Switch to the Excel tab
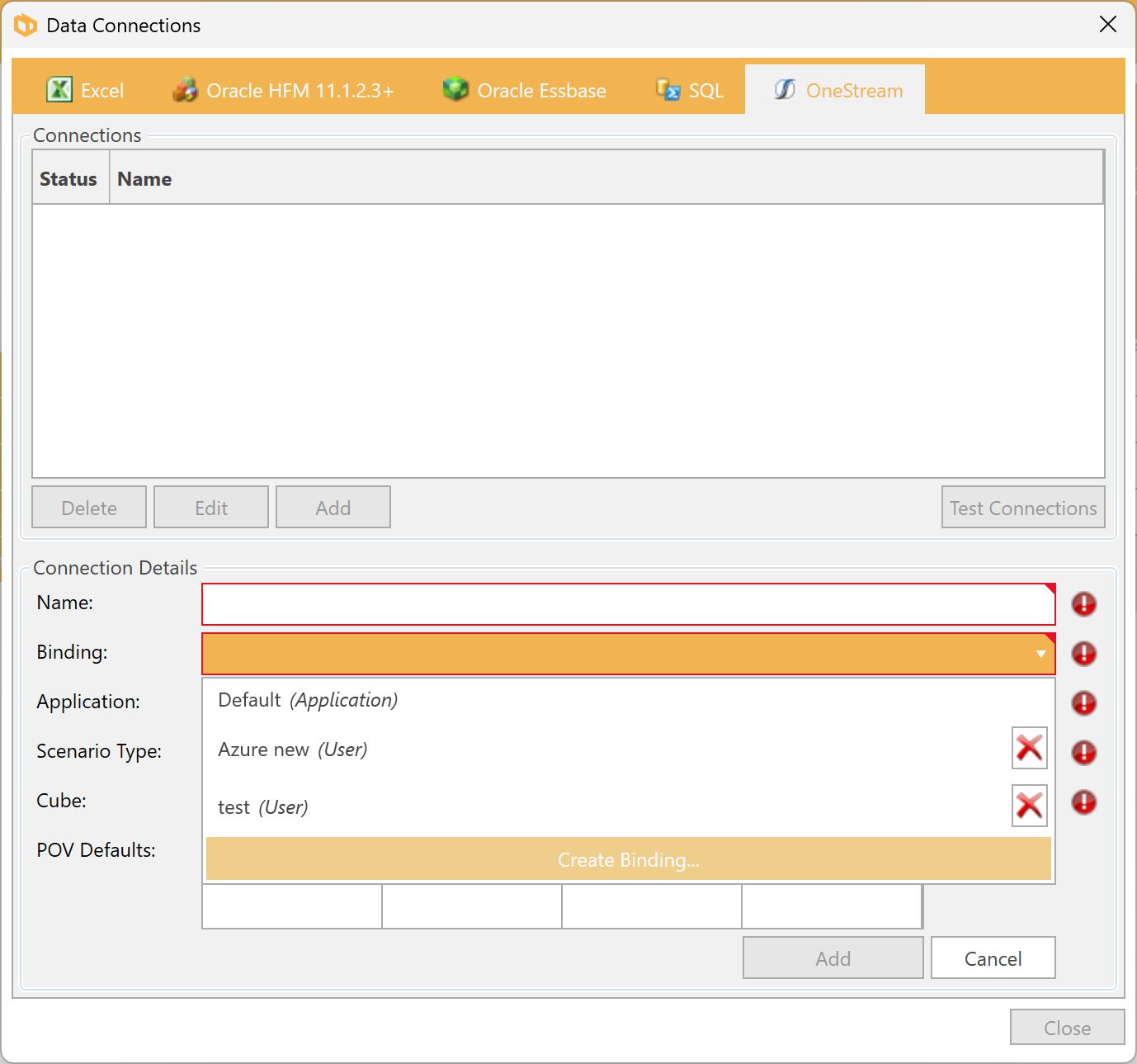The image size is (1137, 1064). click(x=85, y=89)
